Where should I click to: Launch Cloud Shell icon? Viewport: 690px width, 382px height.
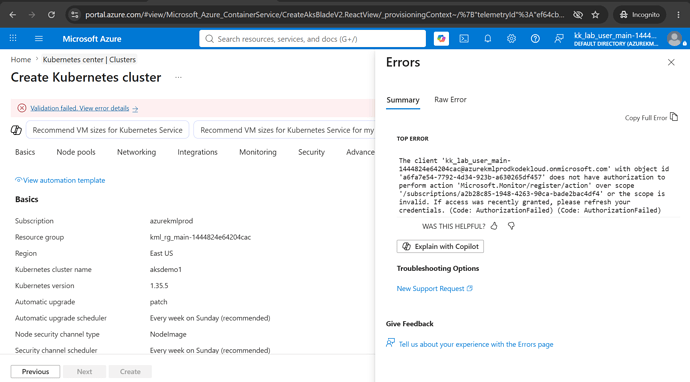pyautogui.click(x=464, y=39)
